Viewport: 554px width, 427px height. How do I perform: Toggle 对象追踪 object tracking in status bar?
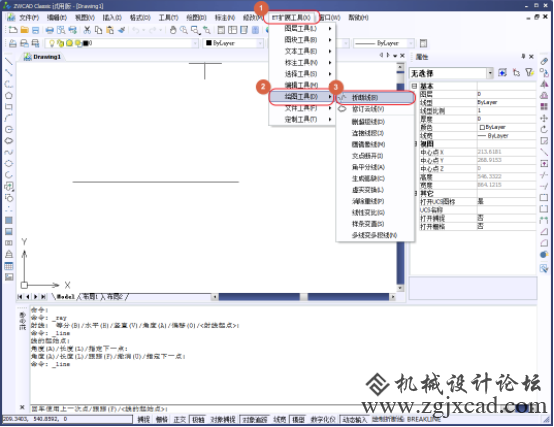pos(254,420)
